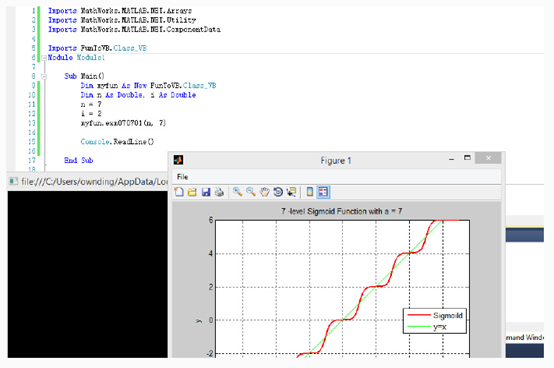Open file via folder icon in figure toolbar
This screenshot has height=368, width=554.
click(192, 192)
